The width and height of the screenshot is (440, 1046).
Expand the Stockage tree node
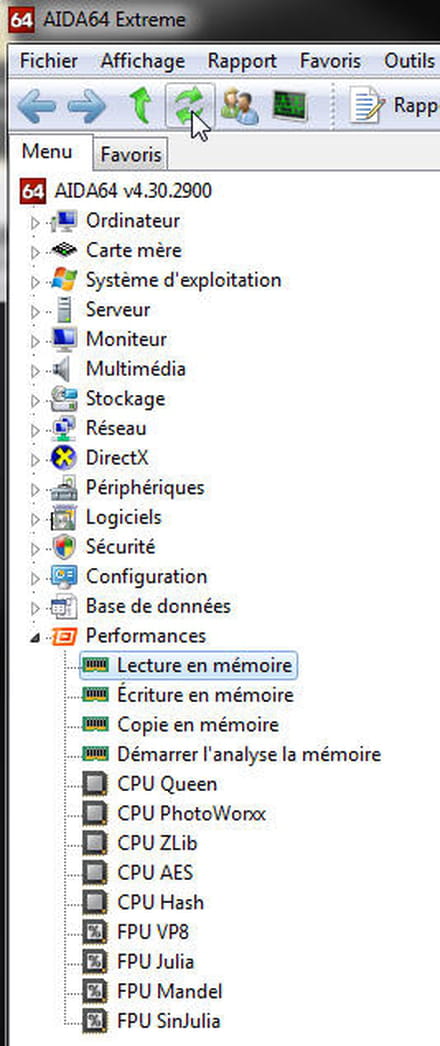35,400
